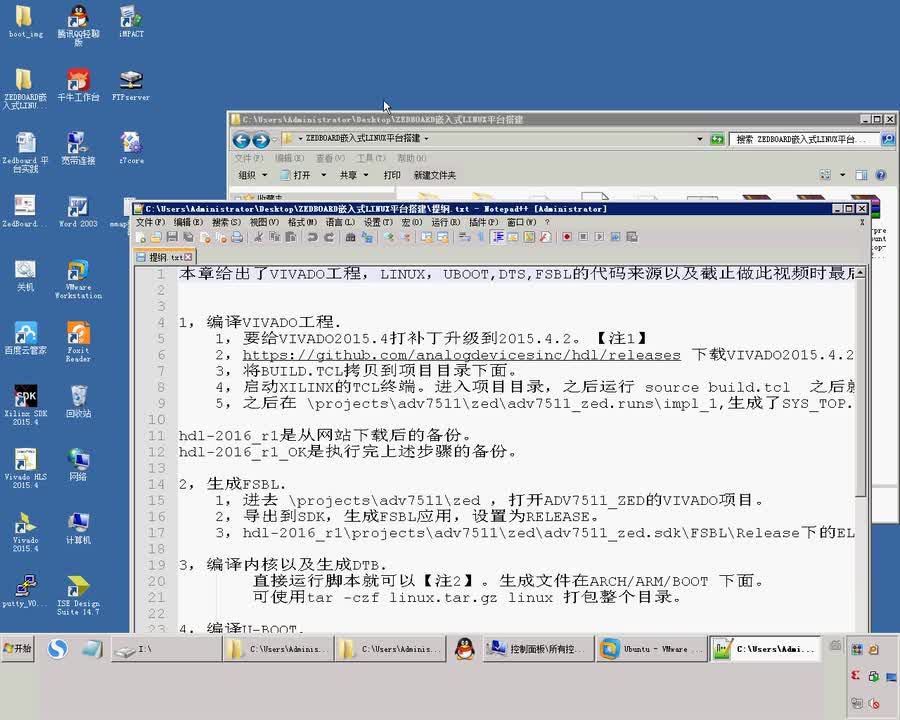Click the Paste icon in Notepad++ toolbar
This screenshot has height=720, width=900.
[290, 237]
